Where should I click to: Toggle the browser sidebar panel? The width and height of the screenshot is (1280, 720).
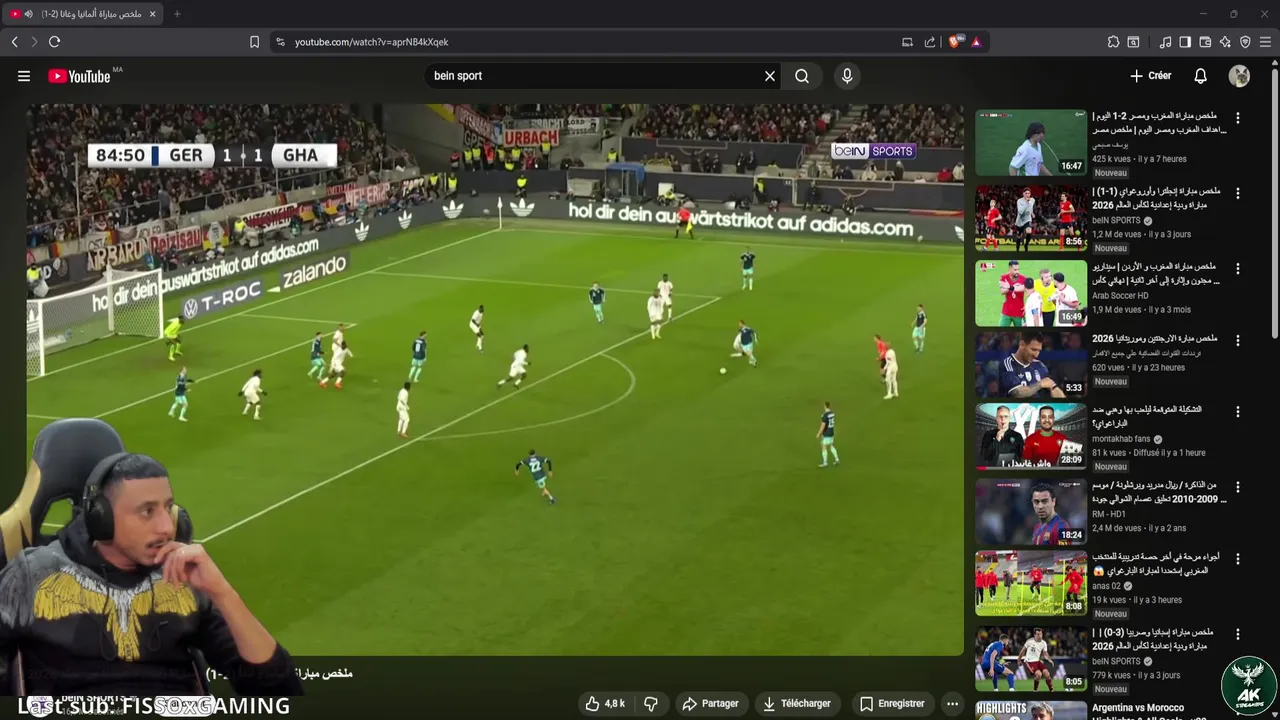pyautogui.click(x=1185, y=42)
